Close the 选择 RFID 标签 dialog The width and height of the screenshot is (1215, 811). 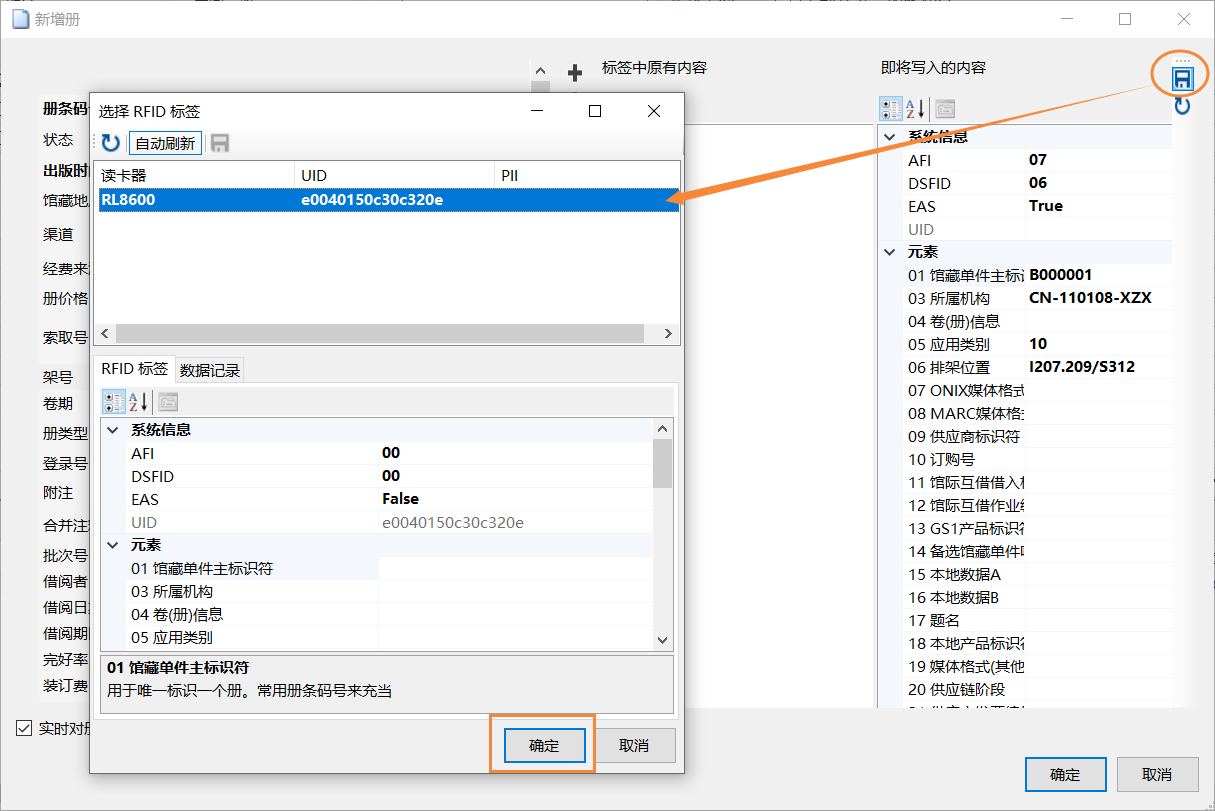click(654, 111)
